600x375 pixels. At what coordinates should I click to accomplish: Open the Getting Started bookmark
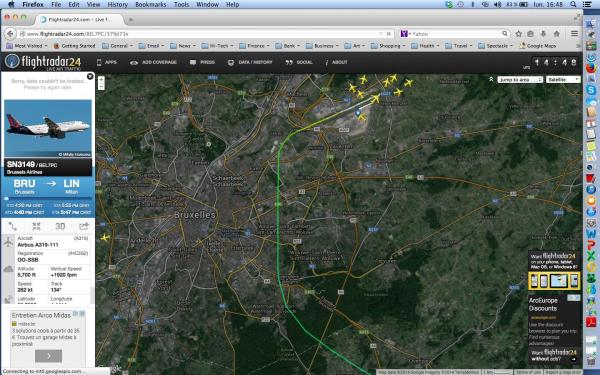point(74,46)
